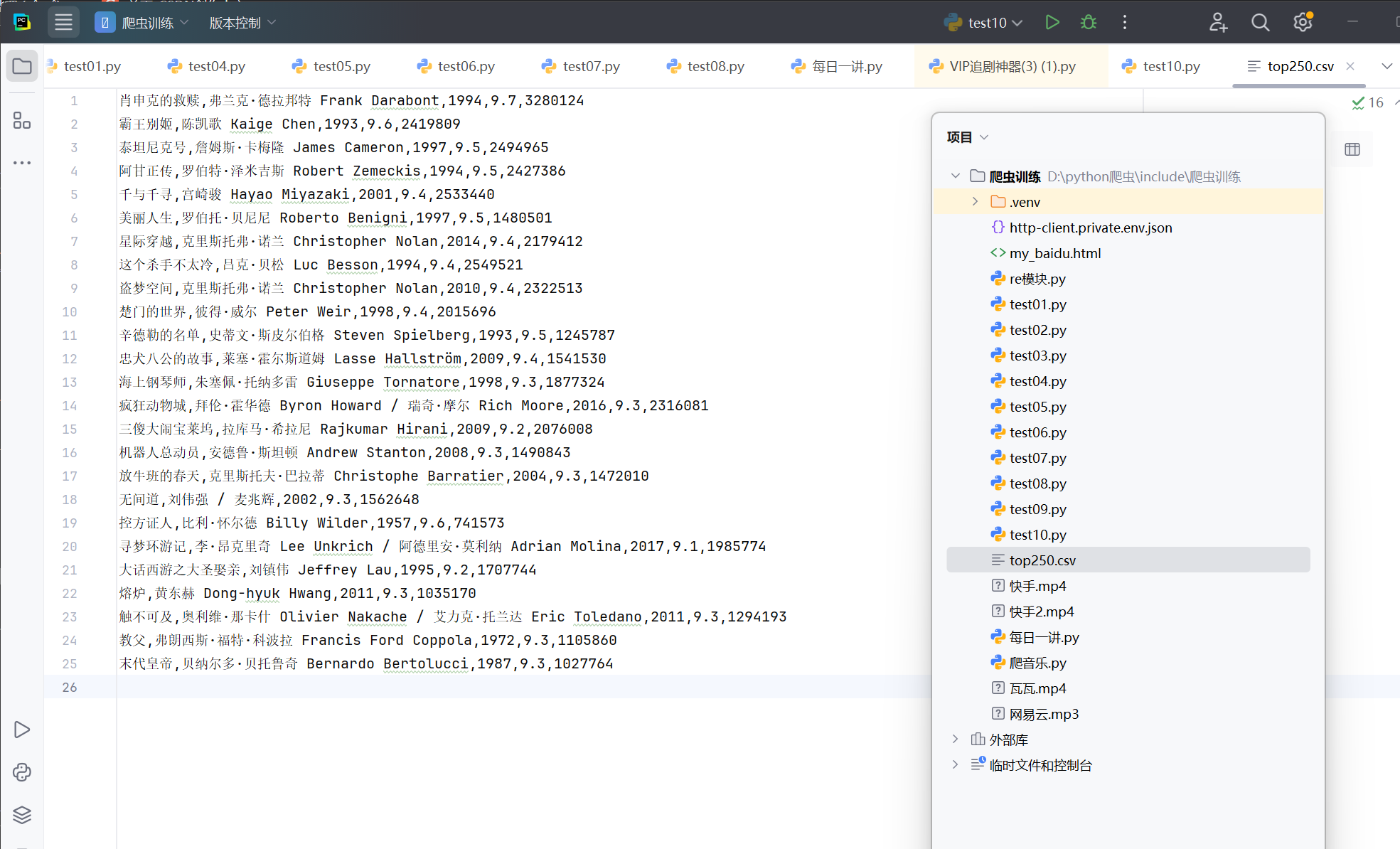Open IDE settings gear icon

click(1303, 23)
